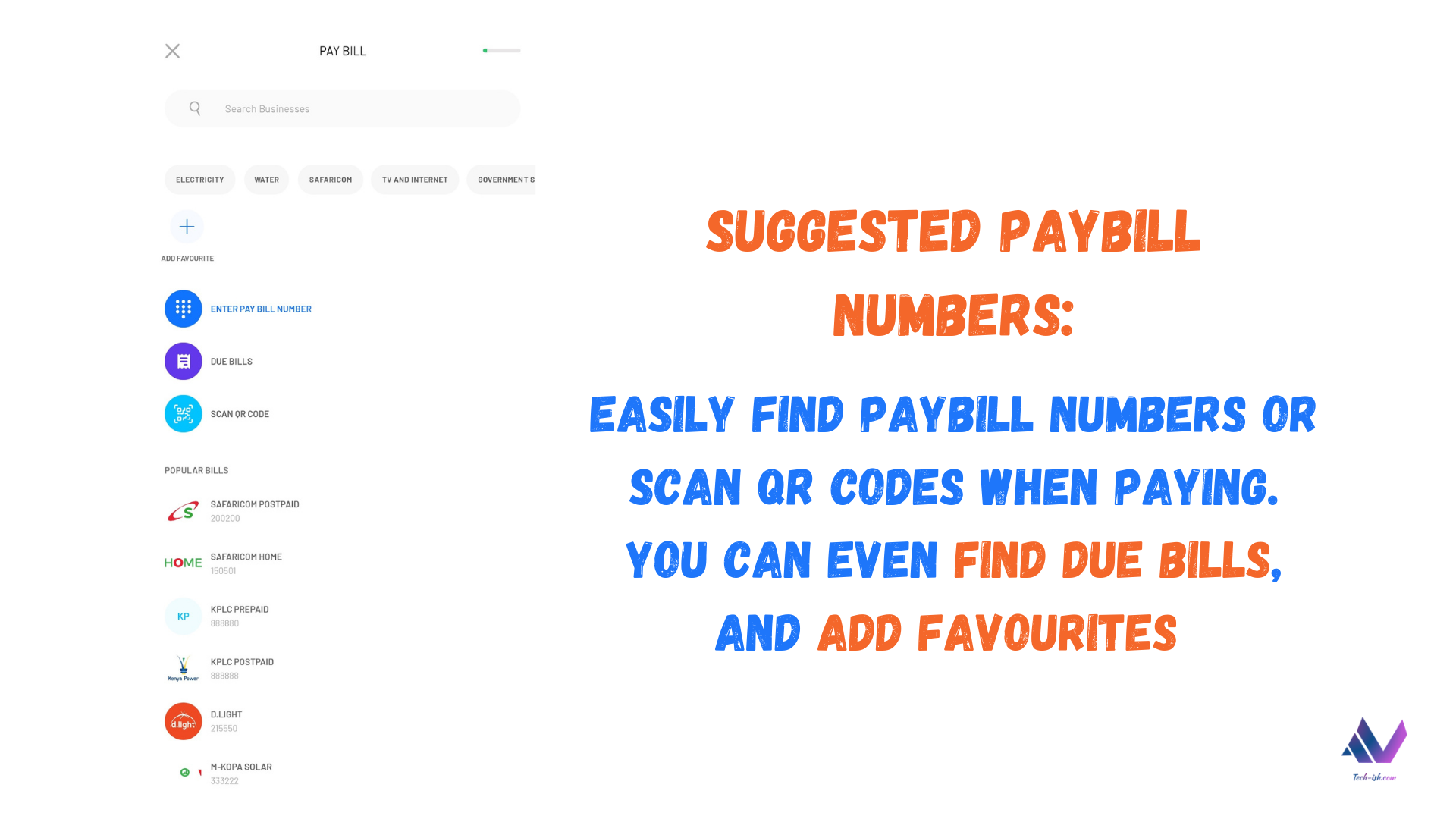1456x819 pixels.
Task: Switch to the WATER category tab
Action: tap(265, 179)
